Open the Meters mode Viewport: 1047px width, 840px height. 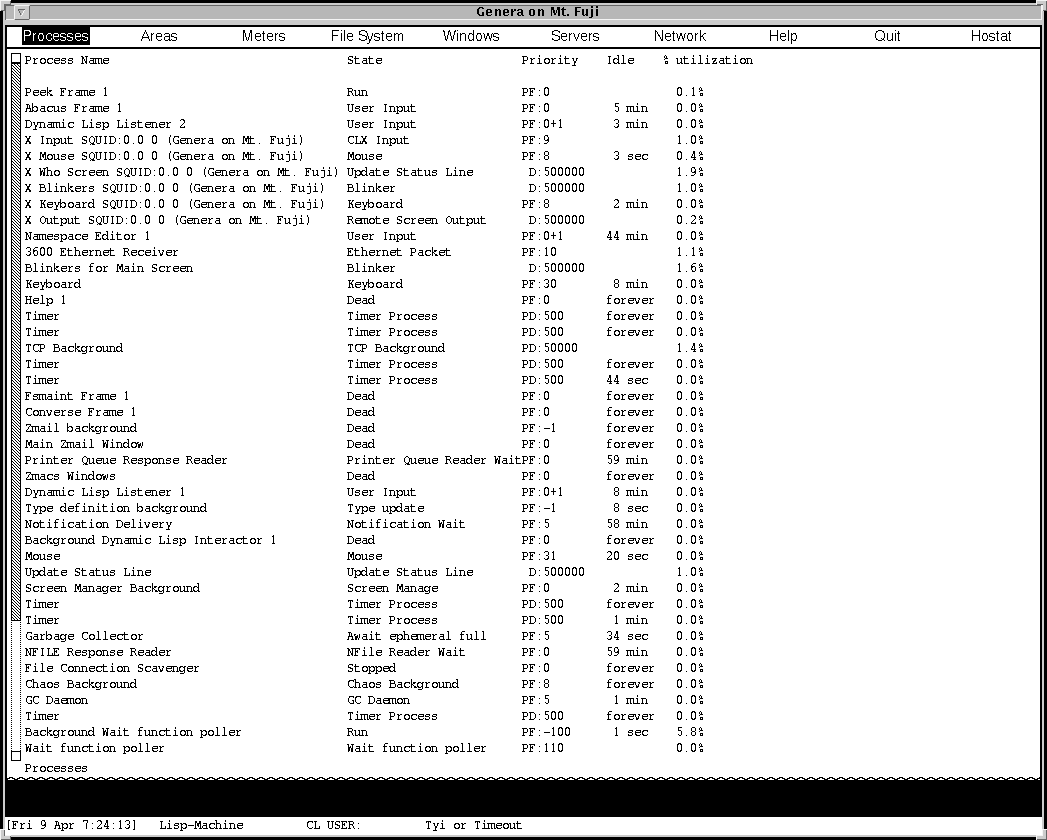264,36
